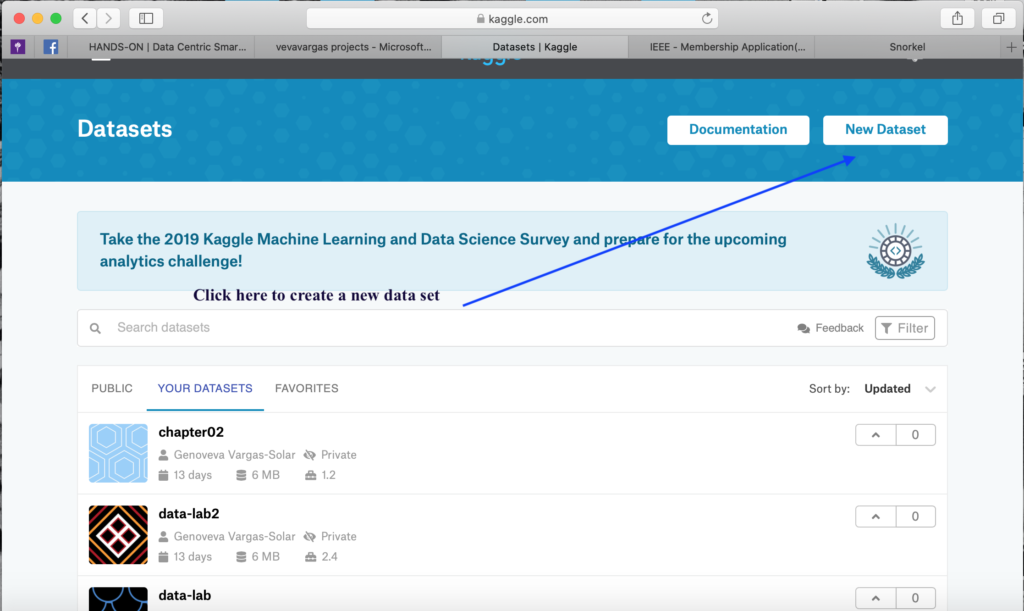Viewport: 1024px width, 611px height.
Task: Switch to the Snorkel tab
Action: 907,47
